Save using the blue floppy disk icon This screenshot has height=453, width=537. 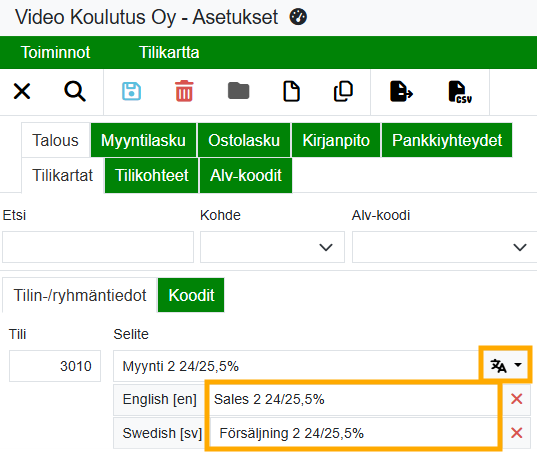tap(132, 91)
